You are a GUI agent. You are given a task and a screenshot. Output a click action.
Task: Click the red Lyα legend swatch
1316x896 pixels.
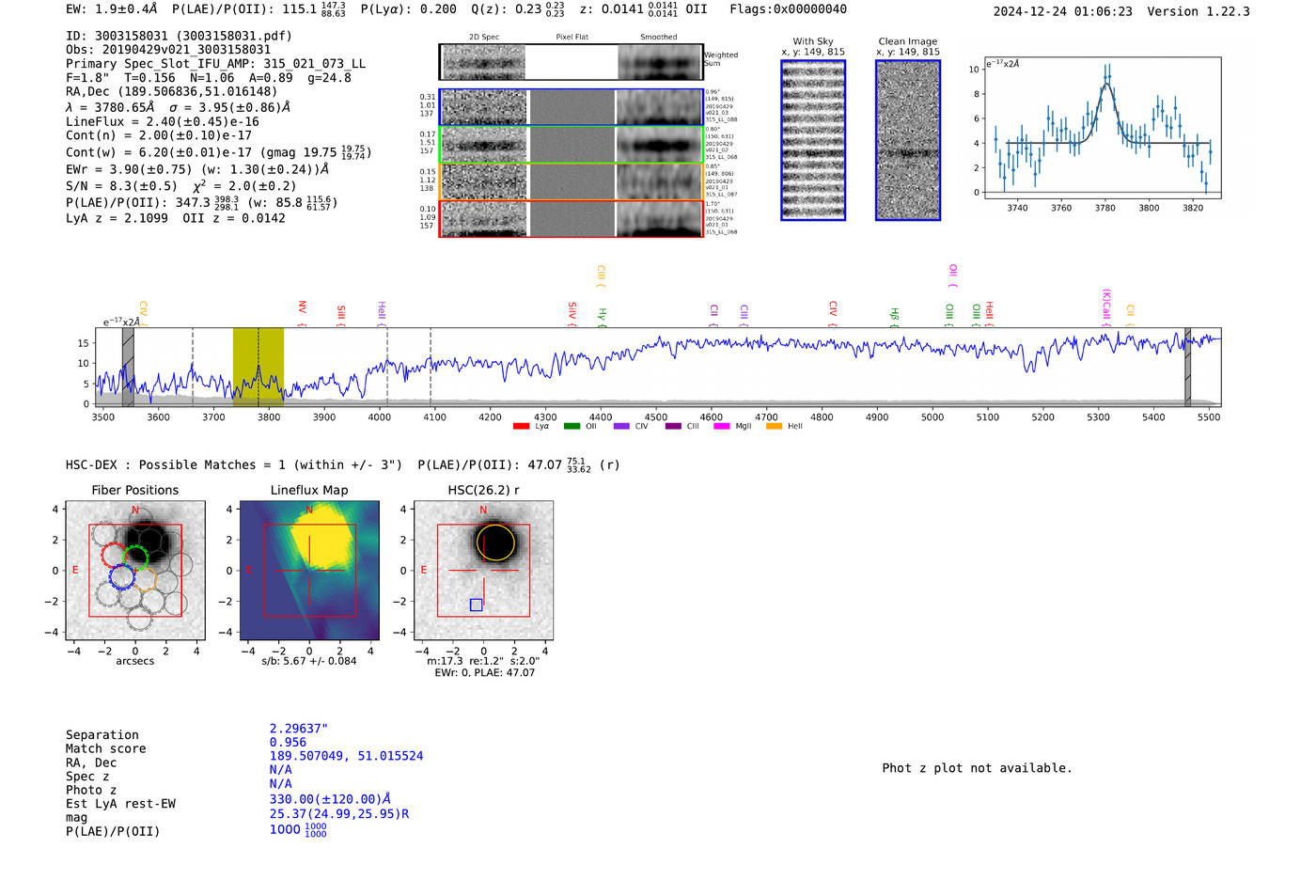point(521,427)
